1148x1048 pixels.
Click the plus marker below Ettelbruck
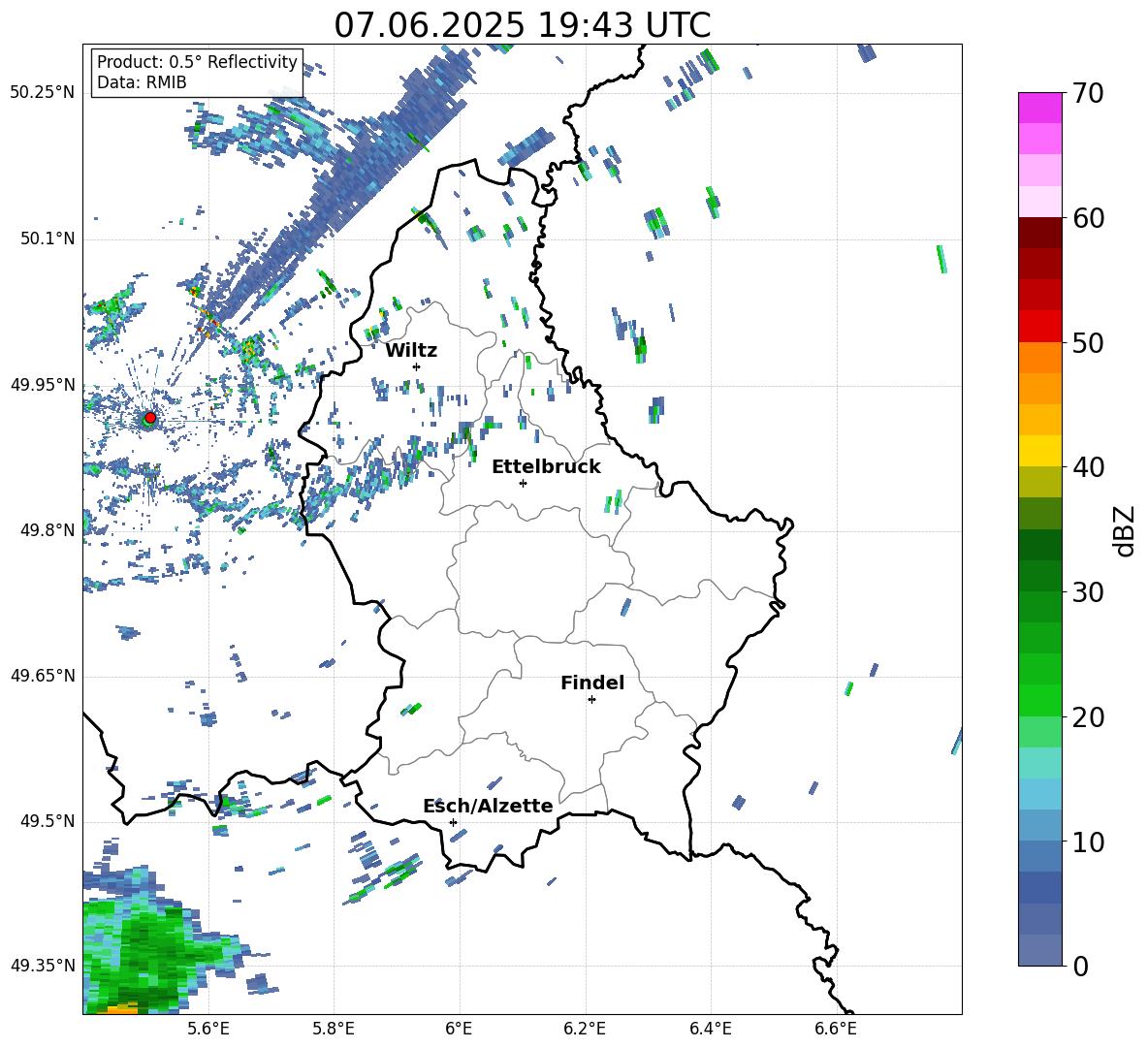tap(523, 483)
